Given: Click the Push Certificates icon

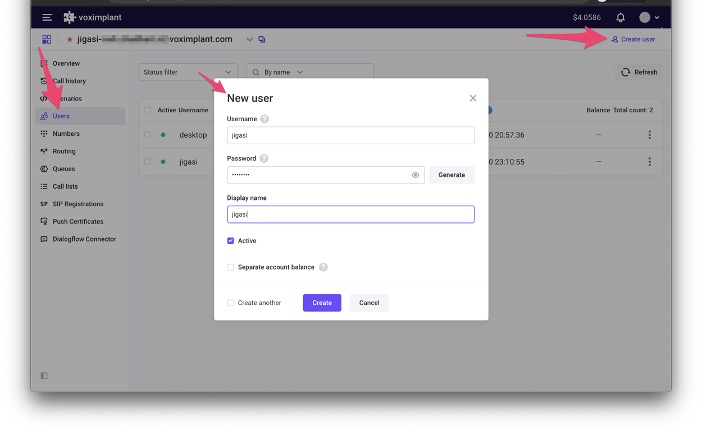Looking at the screenshot, I should (44, 222).
